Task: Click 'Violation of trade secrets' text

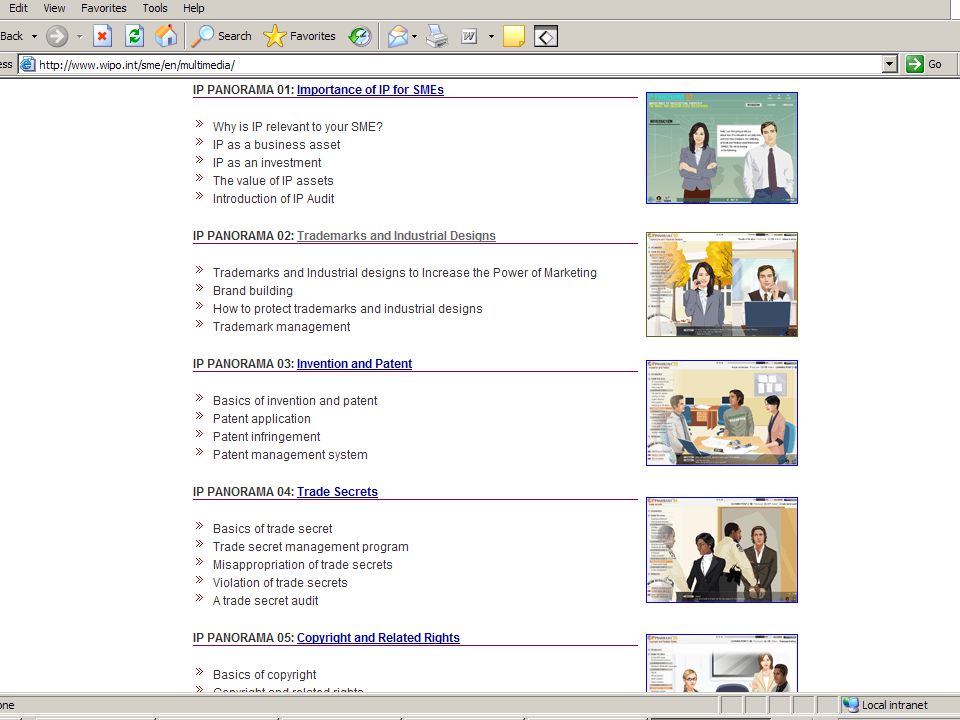Action: [280, 583]
